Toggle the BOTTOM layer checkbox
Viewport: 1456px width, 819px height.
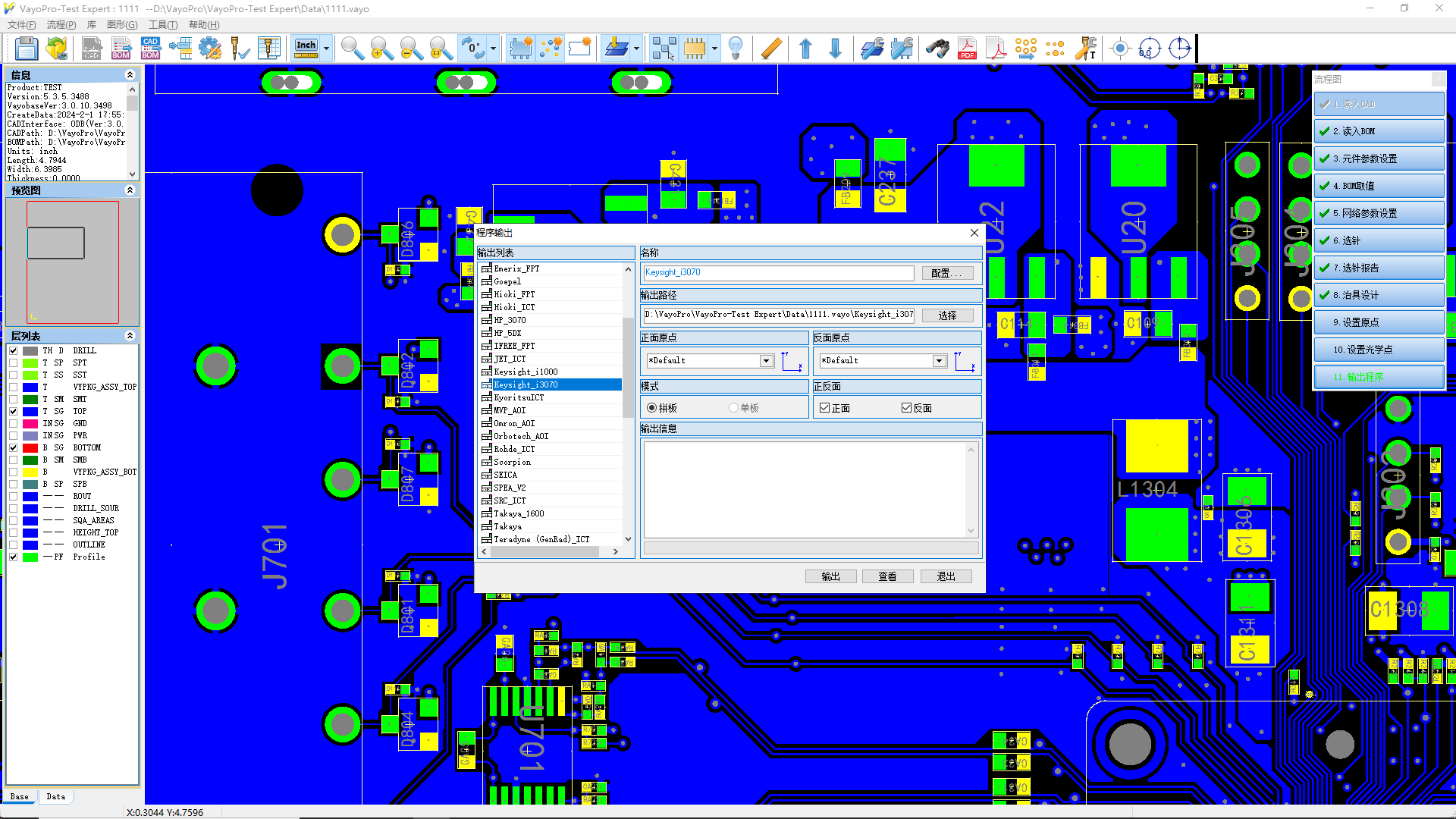click(14, 447)
